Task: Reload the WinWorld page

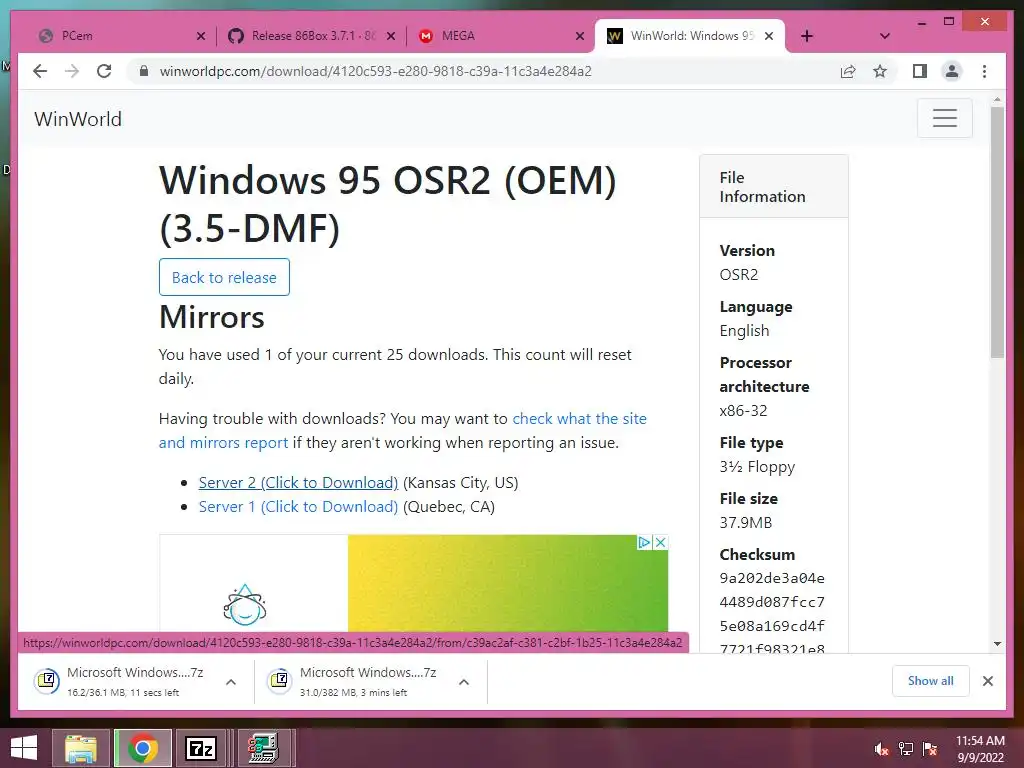Action: point(104,71)
